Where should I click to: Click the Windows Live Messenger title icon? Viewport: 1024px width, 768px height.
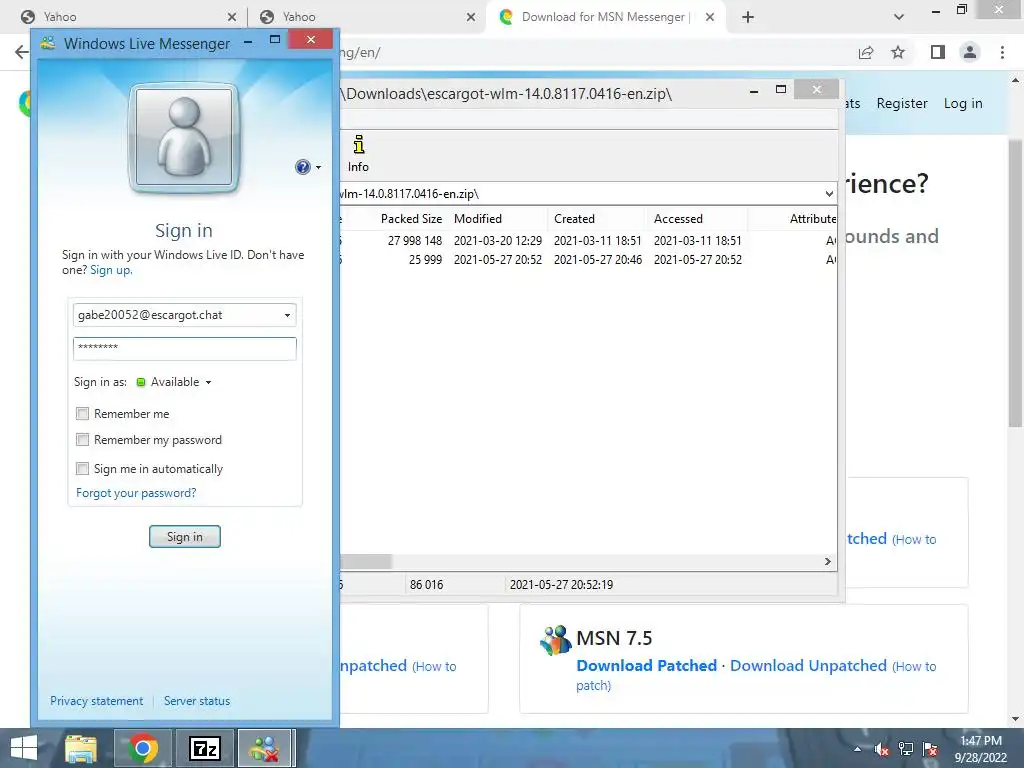(x=48, y=43)
